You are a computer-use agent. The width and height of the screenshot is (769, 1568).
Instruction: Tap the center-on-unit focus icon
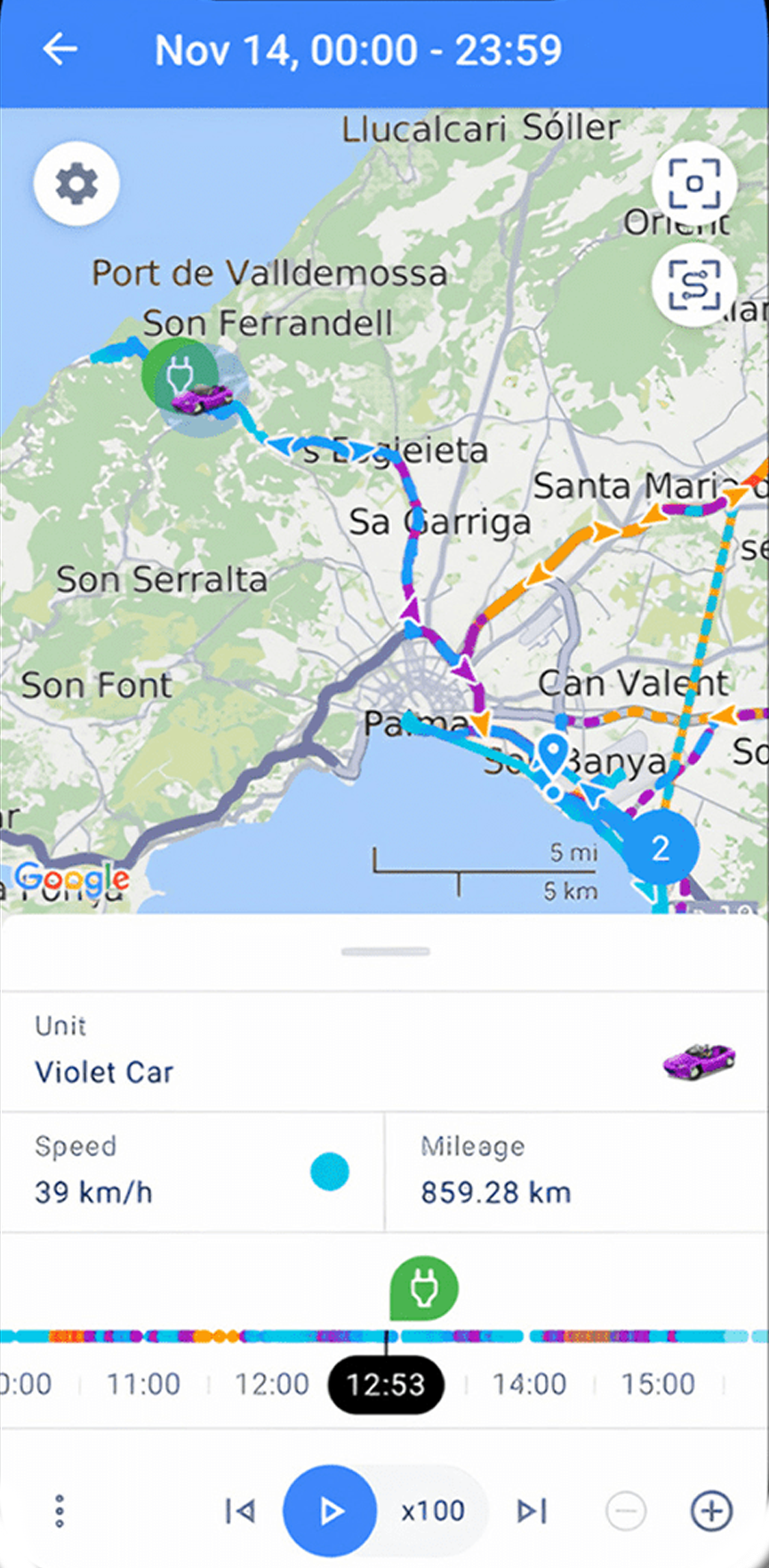click(694, 183)
